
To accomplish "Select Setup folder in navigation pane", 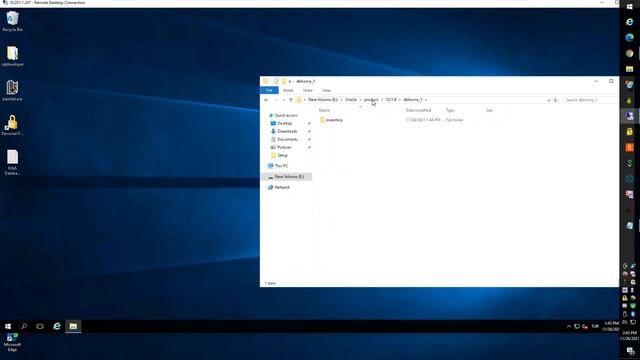I will 282,156.
